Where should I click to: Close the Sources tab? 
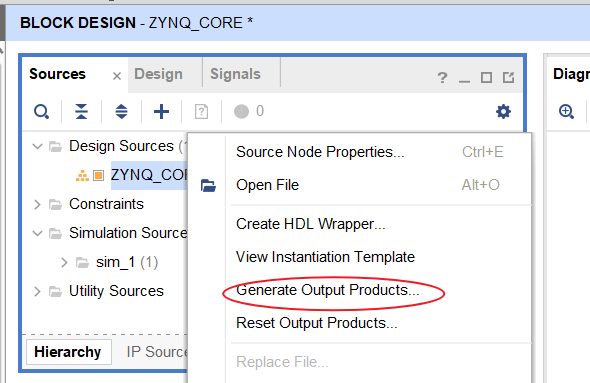(x=117, y=76)
